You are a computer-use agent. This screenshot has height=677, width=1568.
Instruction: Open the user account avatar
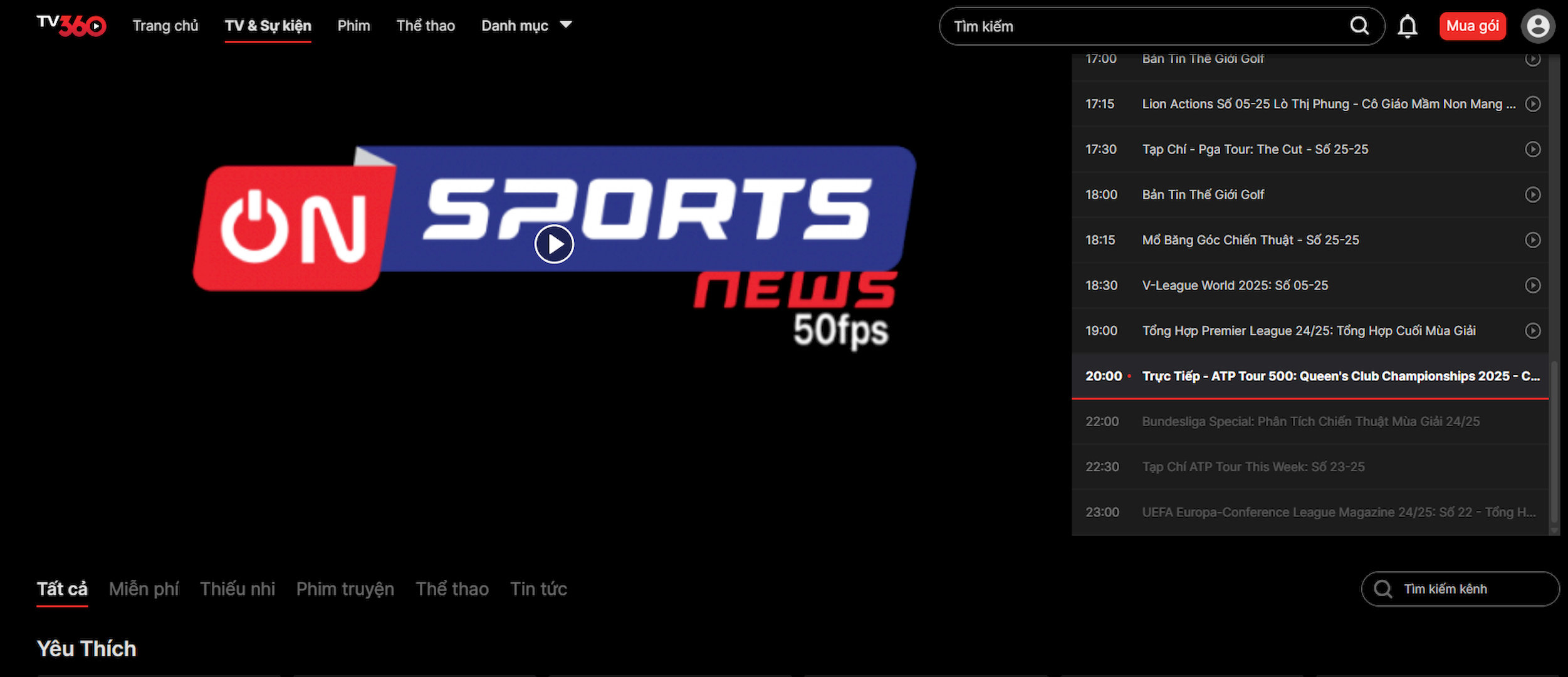[x=1538, y=26]
